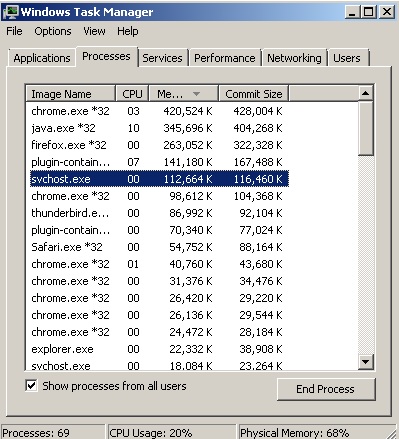Maximize the Task Manager window

[x=369, y=12]
